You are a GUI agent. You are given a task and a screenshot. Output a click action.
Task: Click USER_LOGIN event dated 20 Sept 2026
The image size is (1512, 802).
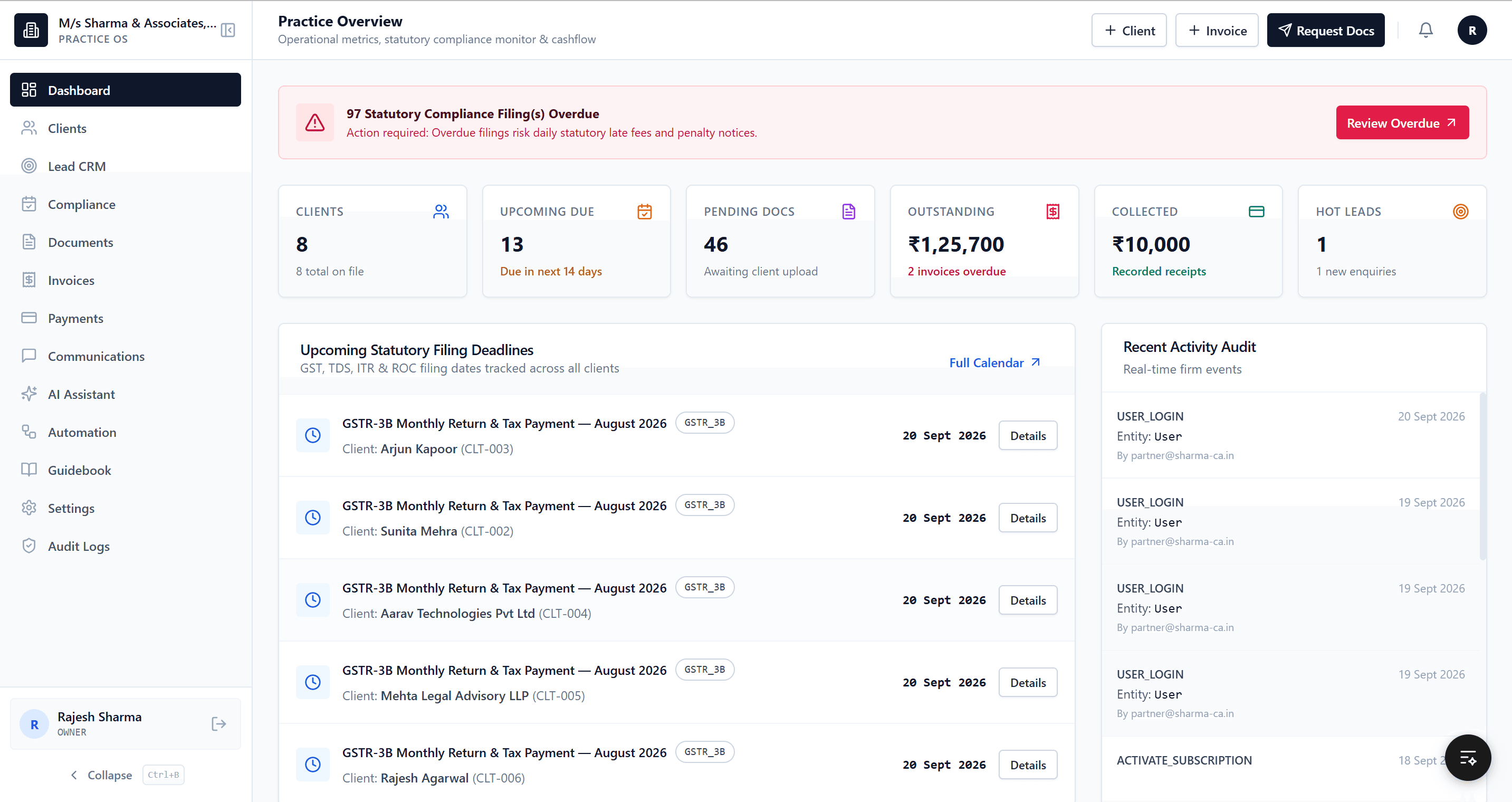pos(1290,435)
